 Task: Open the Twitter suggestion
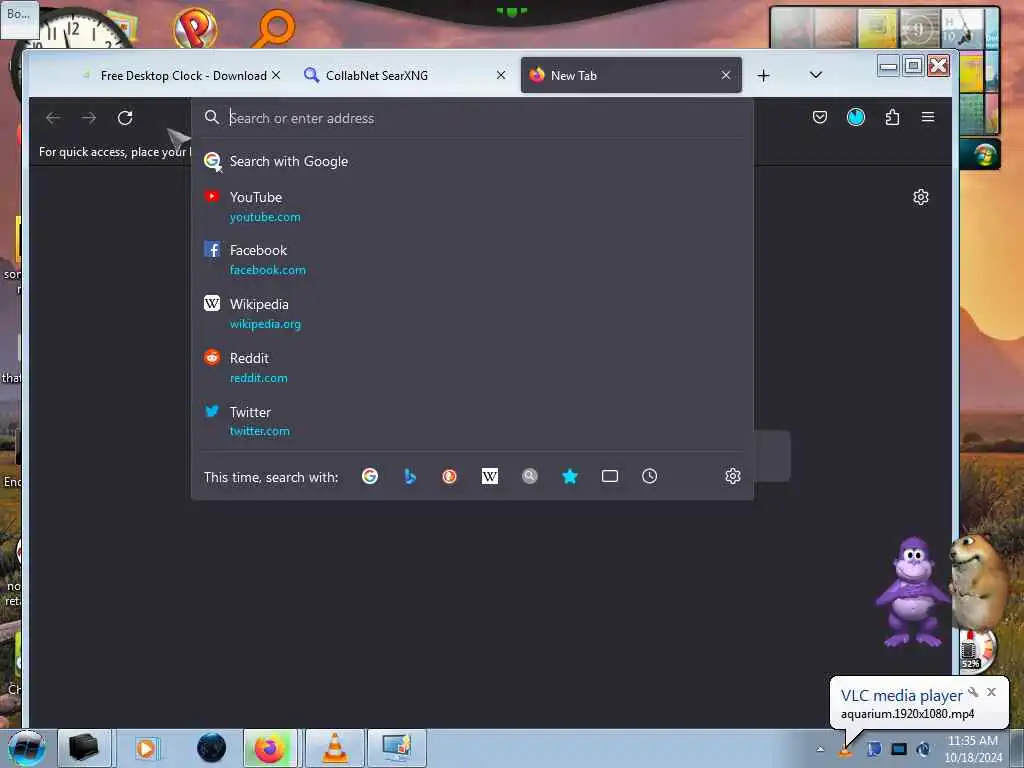472,421
